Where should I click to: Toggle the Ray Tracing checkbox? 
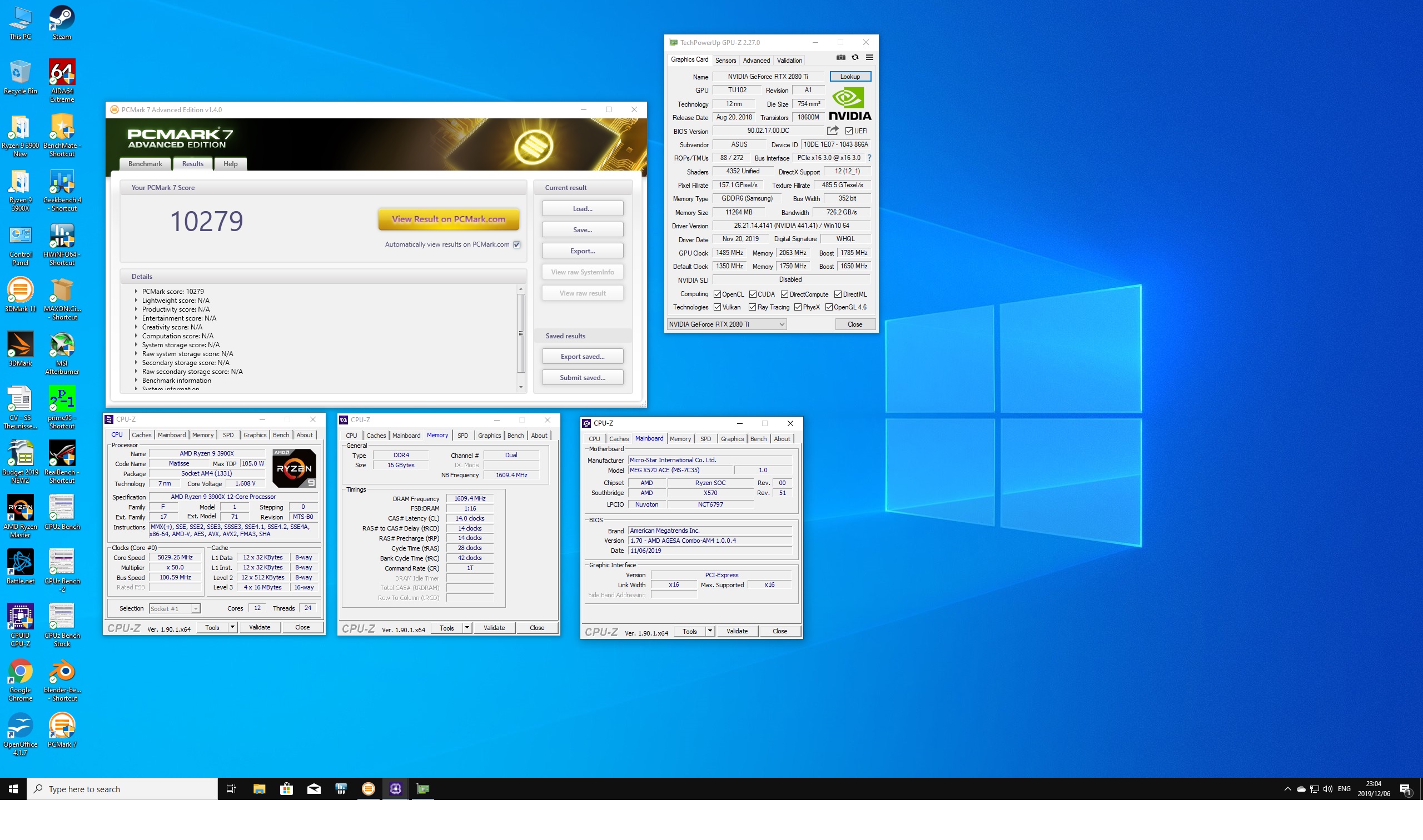pyautogui.click(x=752, y=307)
